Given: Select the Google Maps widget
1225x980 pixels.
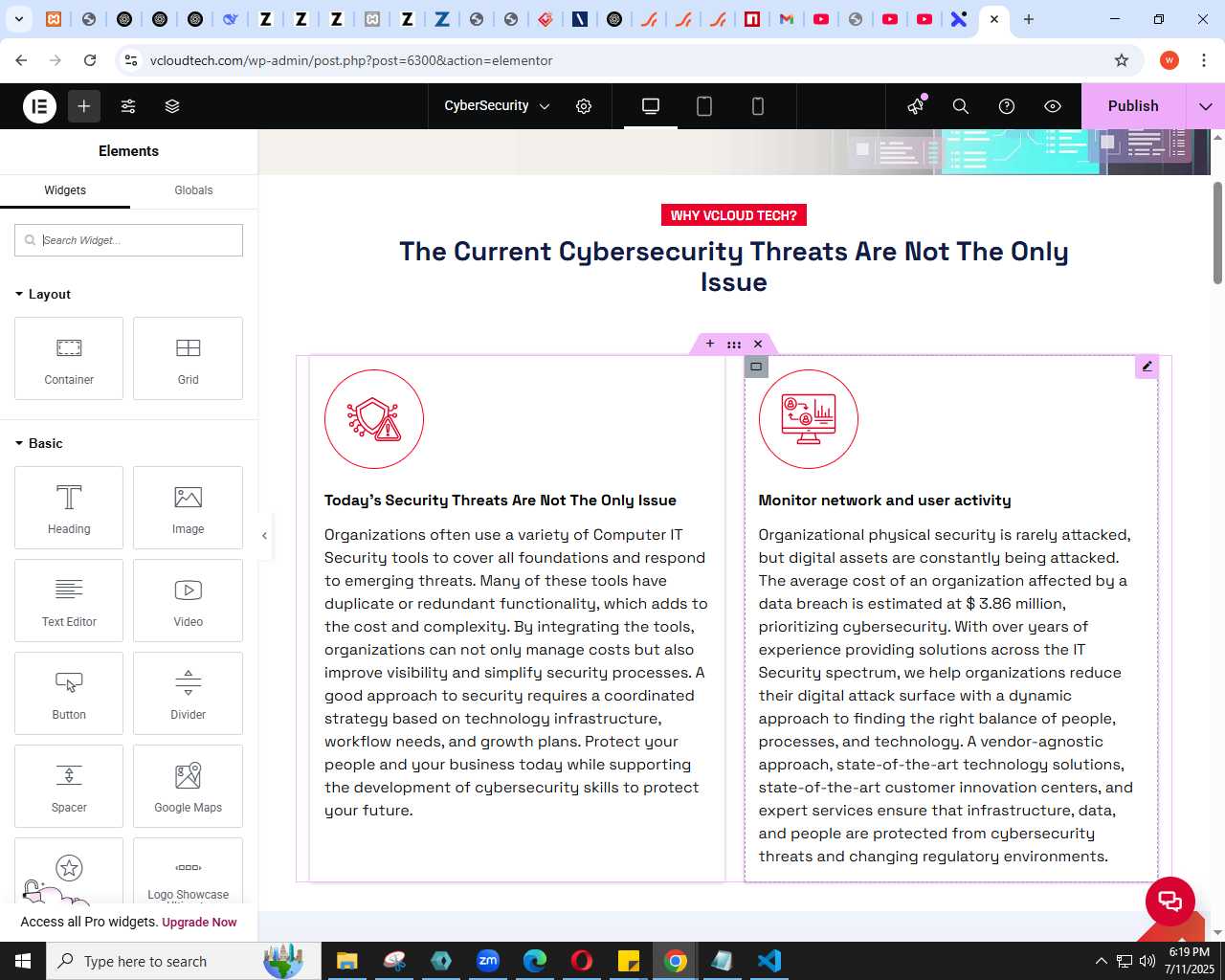Looking at the screenshot, I should [x=188, y=786].
